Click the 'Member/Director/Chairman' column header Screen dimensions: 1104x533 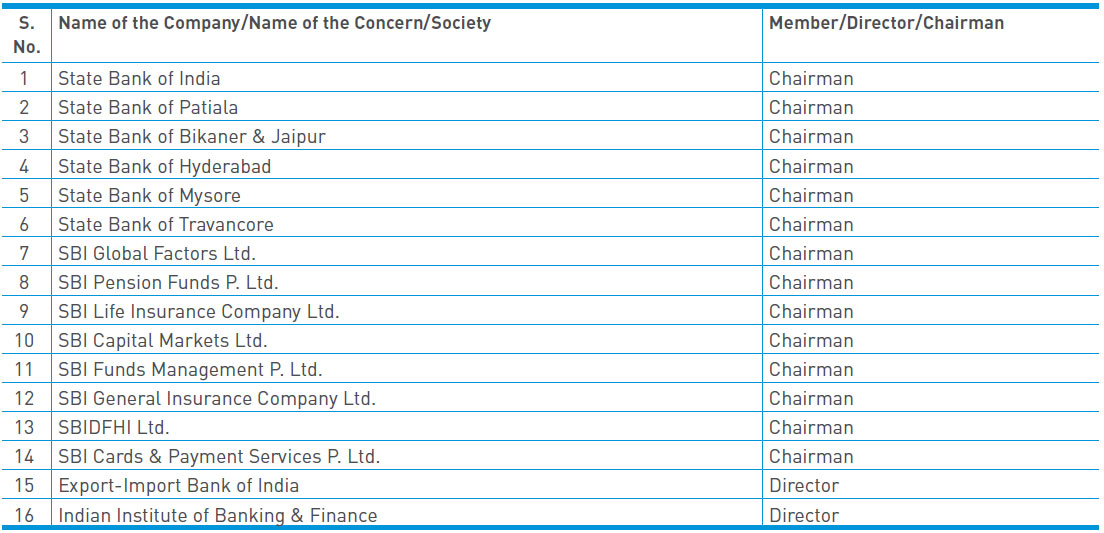tap(886, 23)
